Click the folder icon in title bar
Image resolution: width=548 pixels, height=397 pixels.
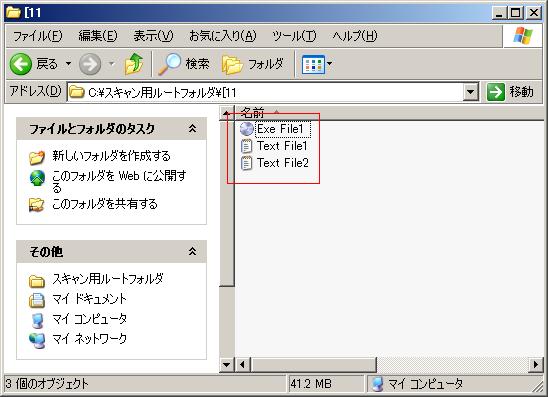[13, 12]
